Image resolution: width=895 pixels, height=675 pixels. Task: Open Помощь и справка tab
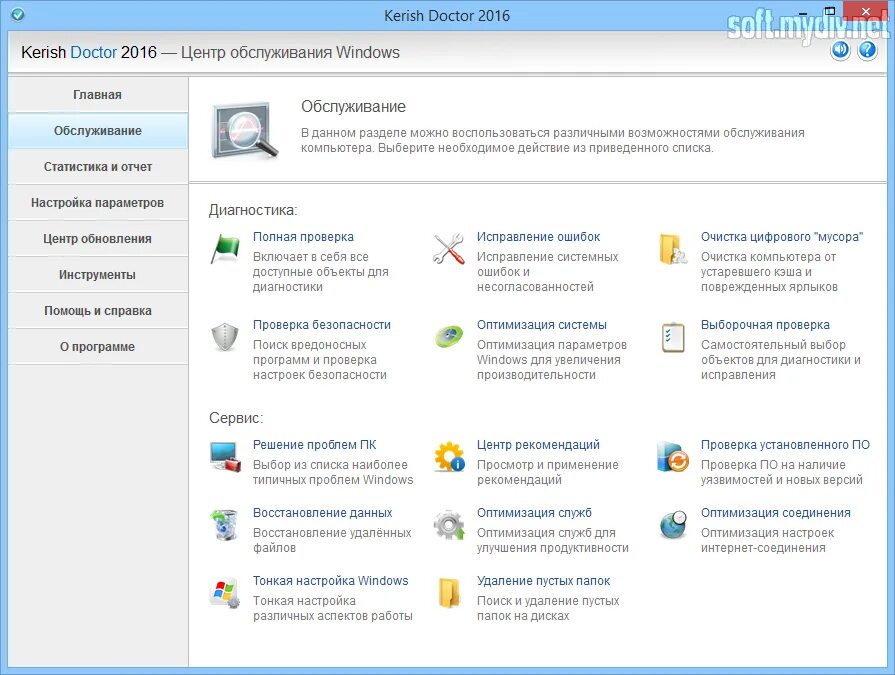(x=98, y=310)
